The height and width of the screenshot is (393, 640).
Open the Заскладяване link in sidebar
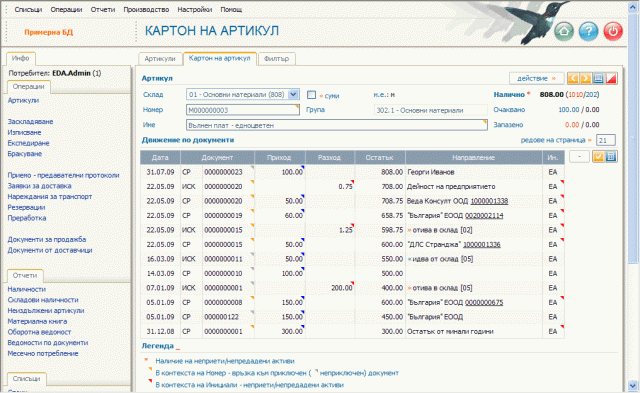click(30, 122)
